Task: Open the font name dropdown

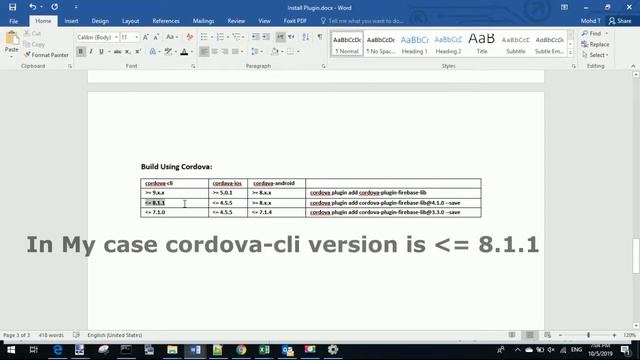Action: [x=116, y=37]
